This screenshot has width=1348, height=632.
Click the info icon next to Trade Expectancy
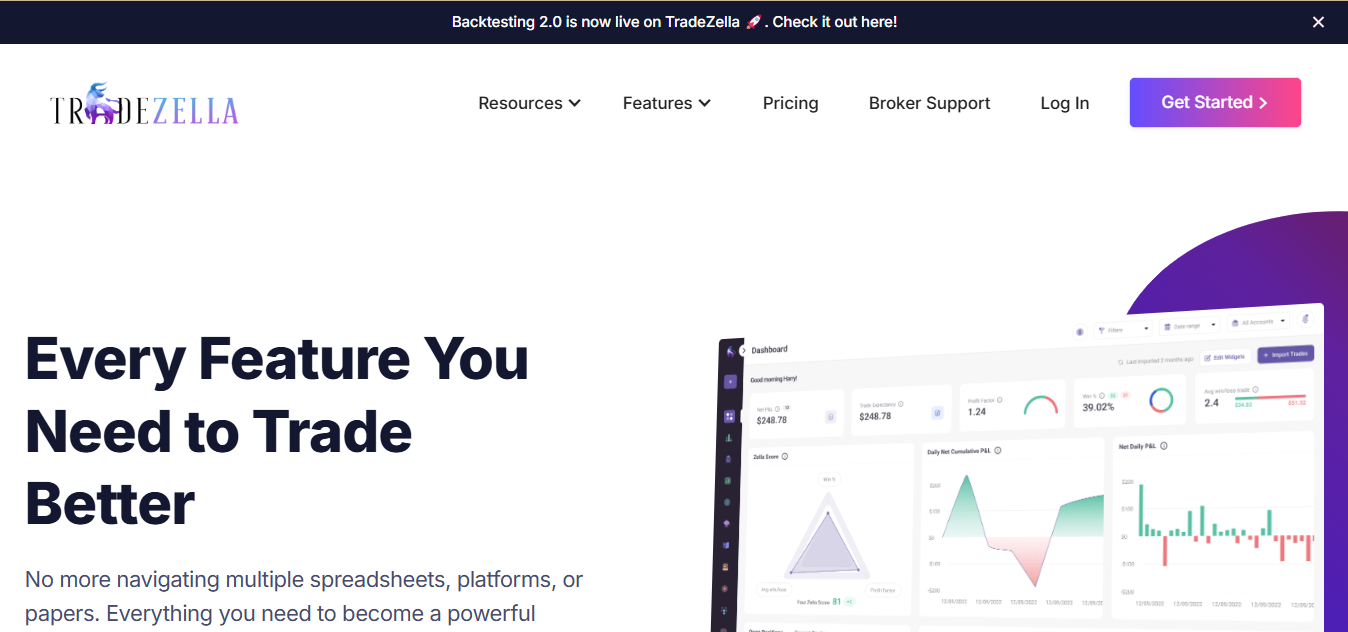tap(901, 404)
